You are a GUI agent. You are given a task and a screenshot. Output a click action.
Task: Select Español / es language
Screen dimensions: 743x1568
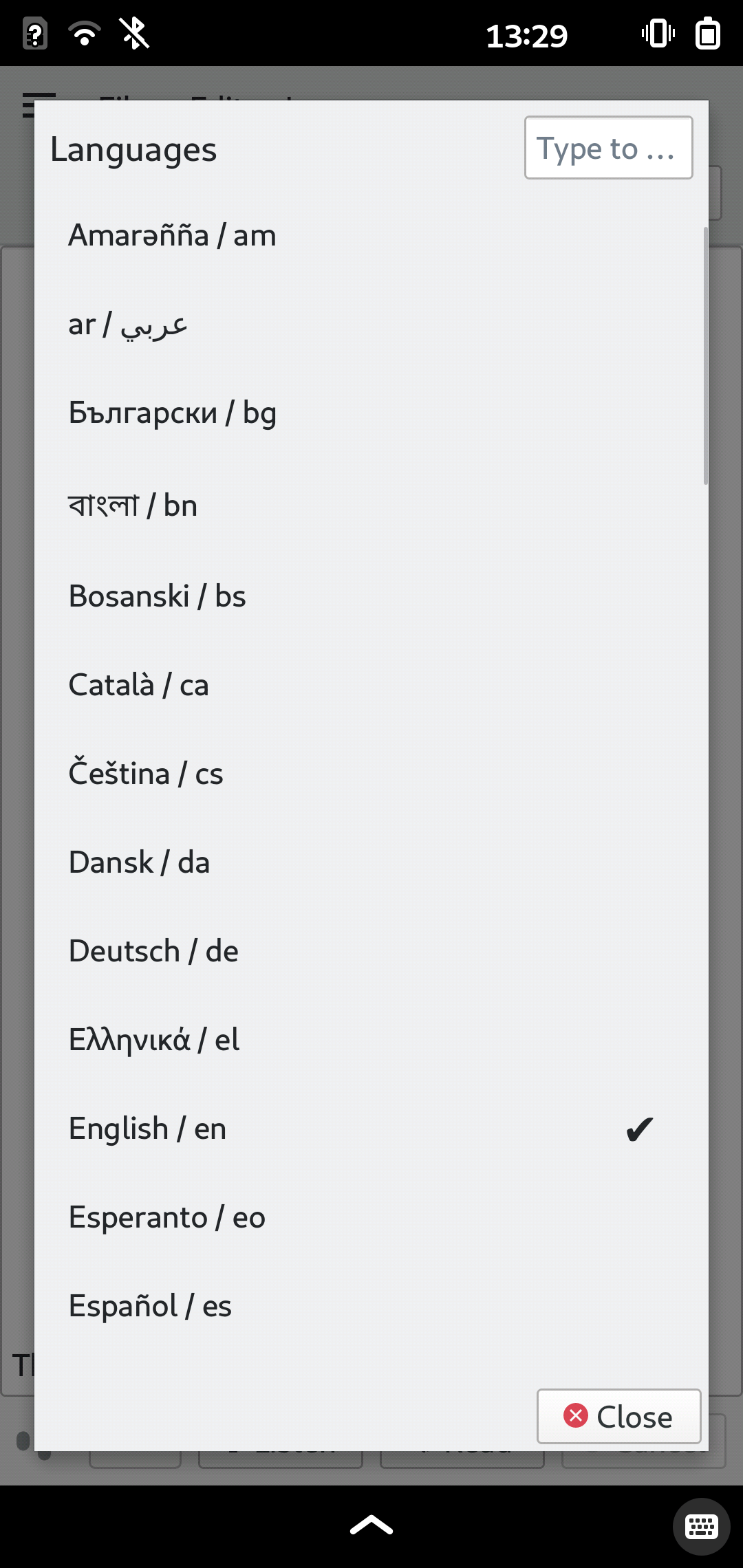[x=150, y=1307]
